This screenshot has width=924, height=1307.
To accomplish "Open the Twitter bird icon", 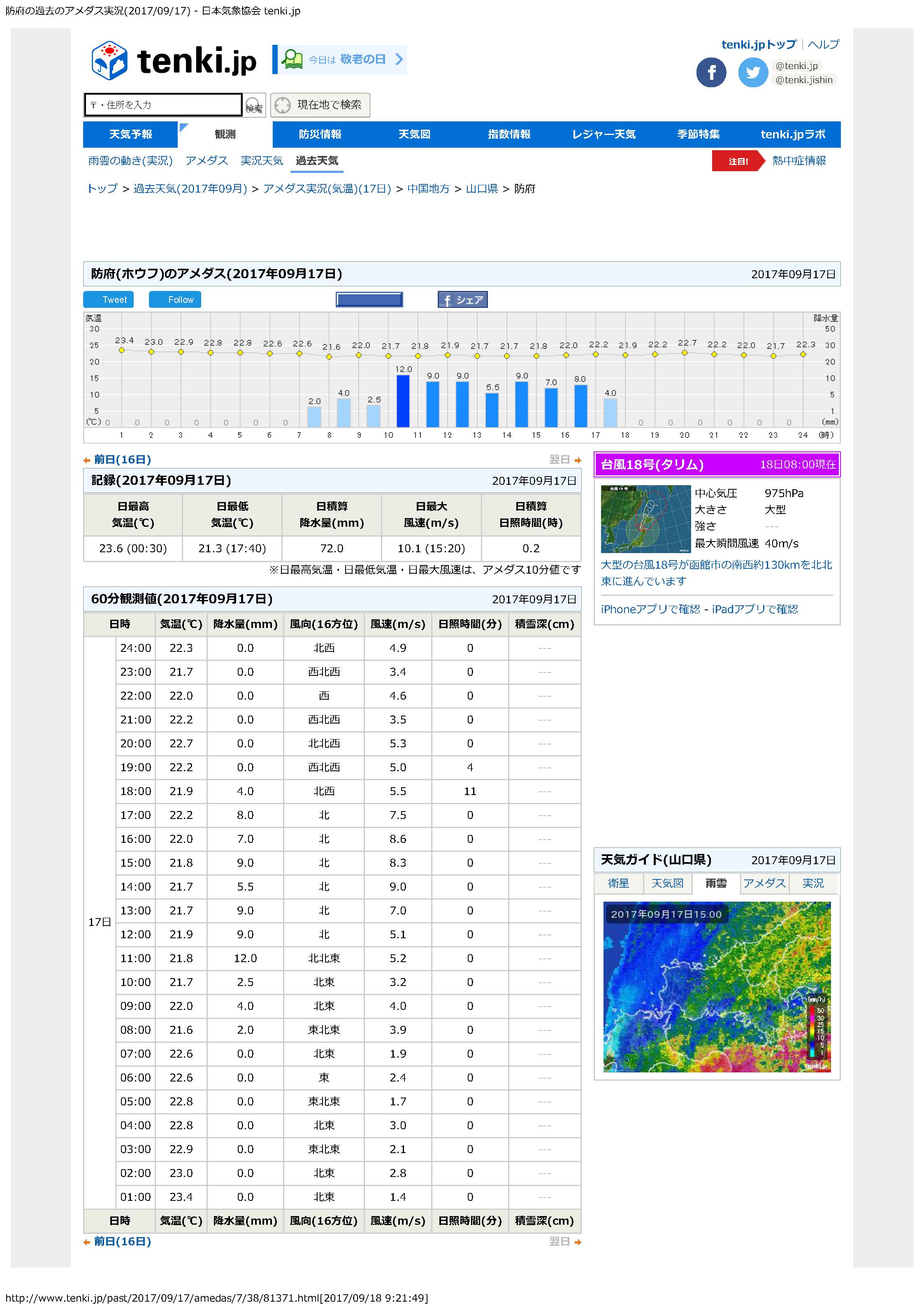I will coord(753,73).
